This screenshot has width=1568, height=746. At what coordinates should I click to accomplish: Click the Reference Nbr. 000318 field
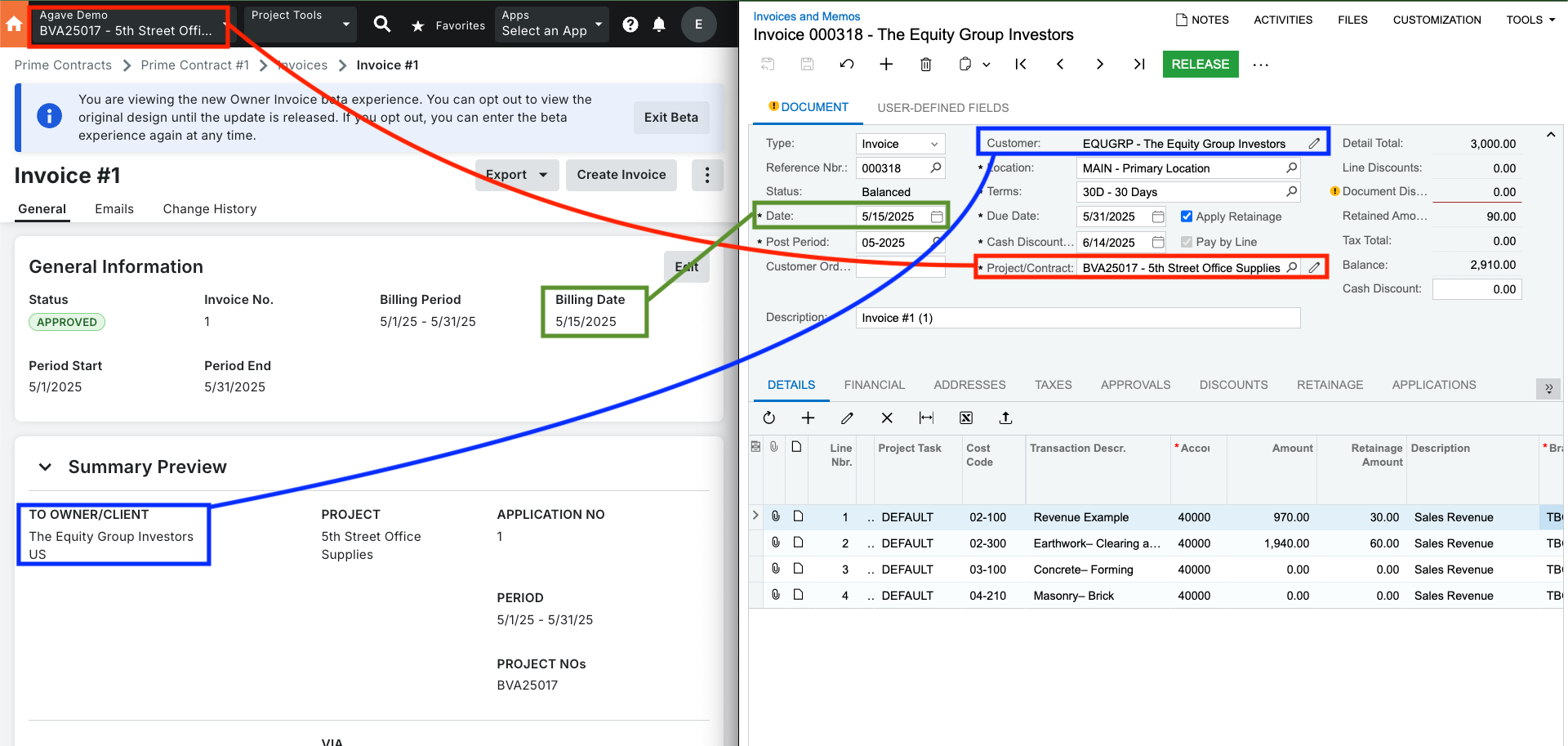[x=900, y=168]
